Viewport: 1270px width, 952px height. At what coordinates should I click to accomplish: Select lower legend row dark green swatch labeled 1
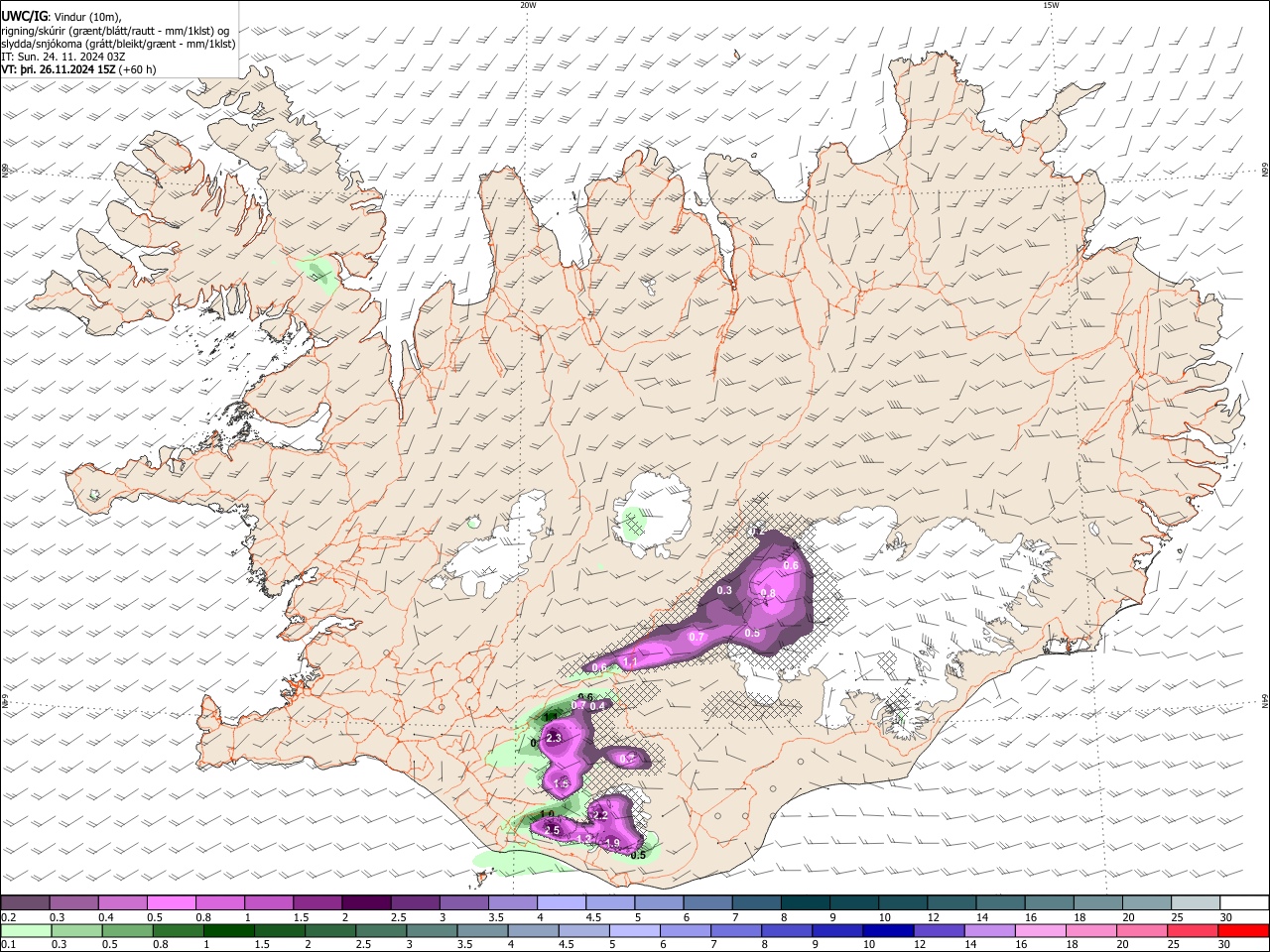point(228,930)
